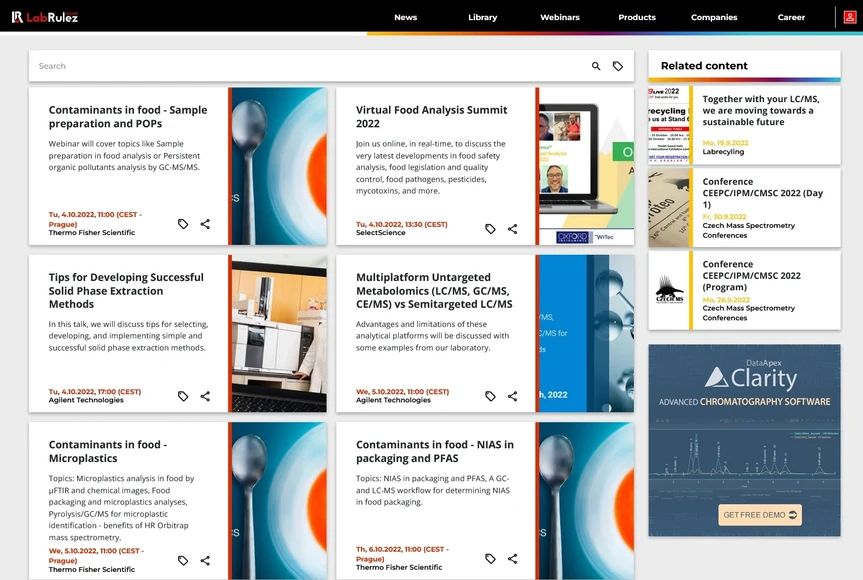Image resolution: width=863 pixels, height=580 pixels.
Task: Click the spoon thumbnail on Microplastics card
Action: coord(279,501)
